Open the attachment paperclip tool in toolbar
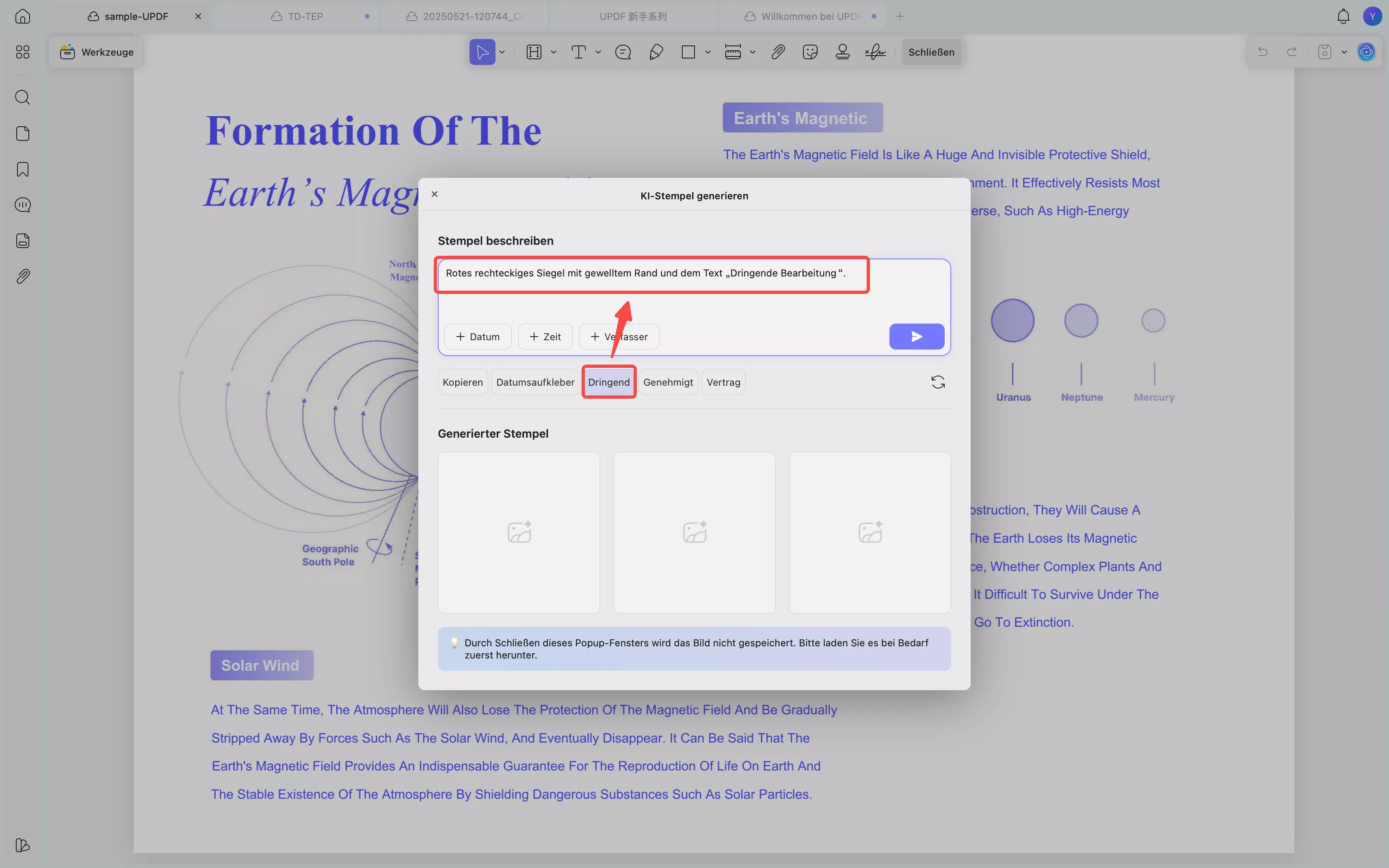Screen dimensions: 1389x868 [x=777, y=52]
